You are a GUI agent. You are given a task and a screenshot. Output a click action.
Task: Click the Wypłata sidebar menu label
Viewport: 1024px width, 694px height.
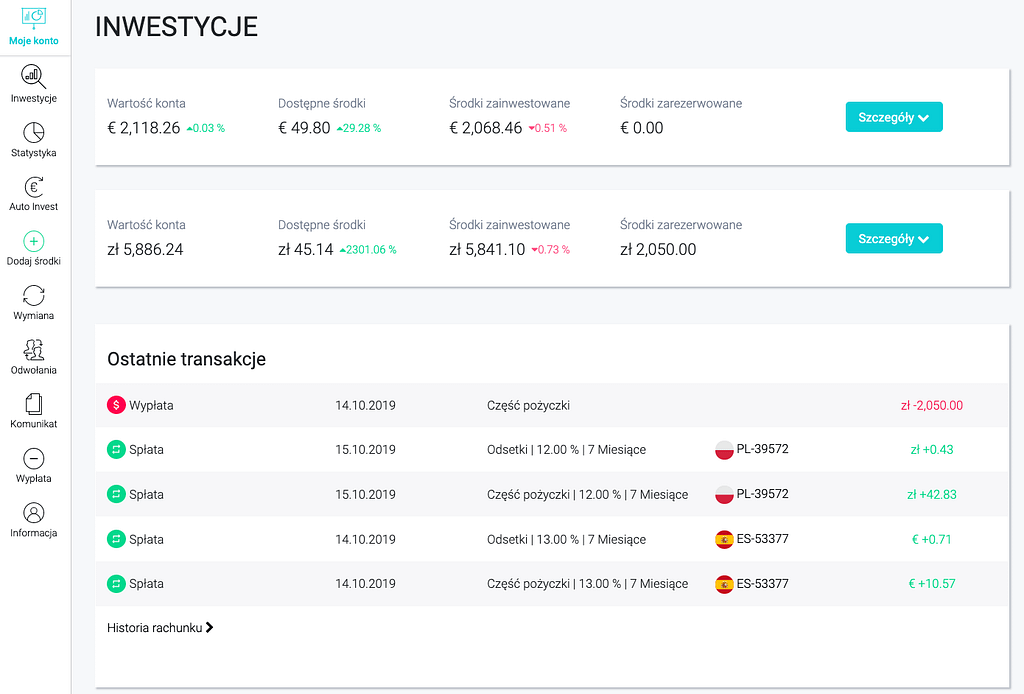(33, 479)
